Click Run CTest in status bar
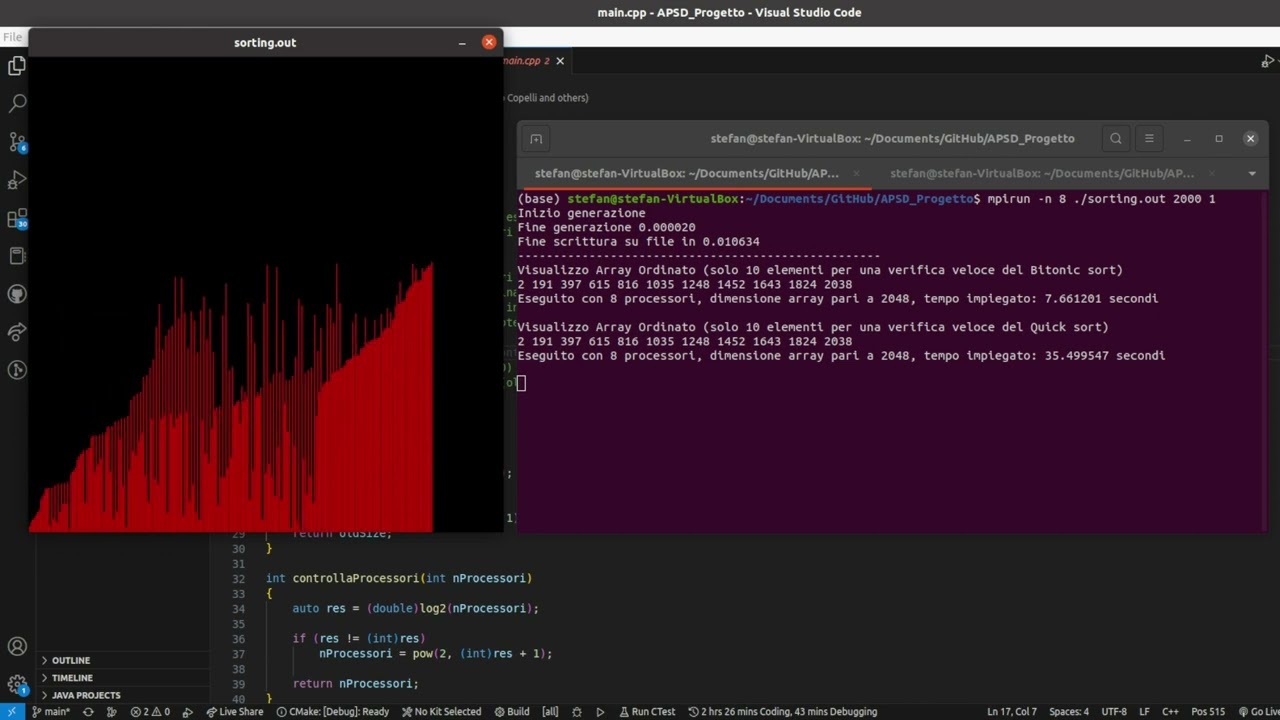The width and height of the screenshot is (1280, 720). [x=647, y=712]
